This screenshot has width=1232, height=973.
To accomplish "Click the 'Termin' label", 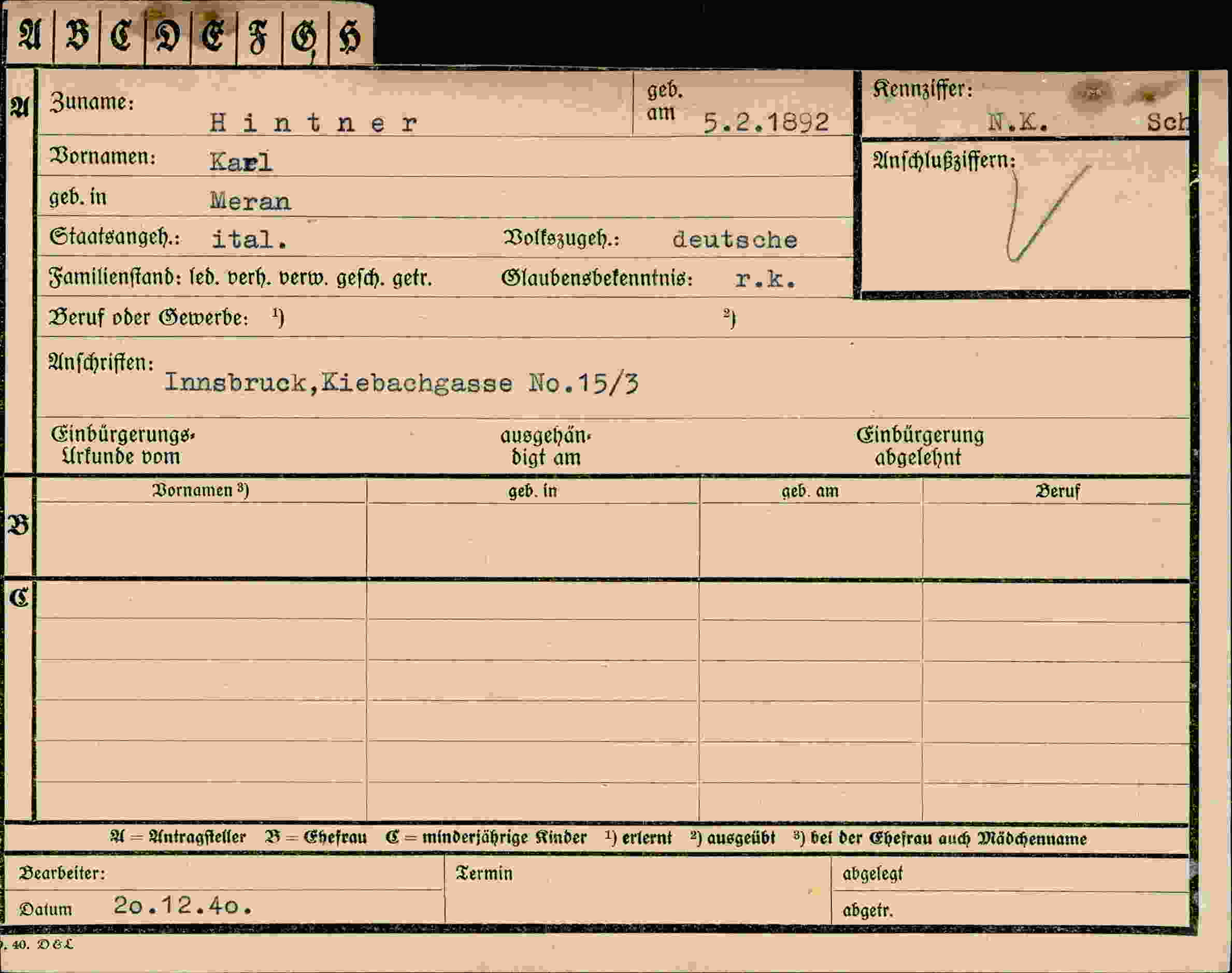I will [x=484, y=874].
